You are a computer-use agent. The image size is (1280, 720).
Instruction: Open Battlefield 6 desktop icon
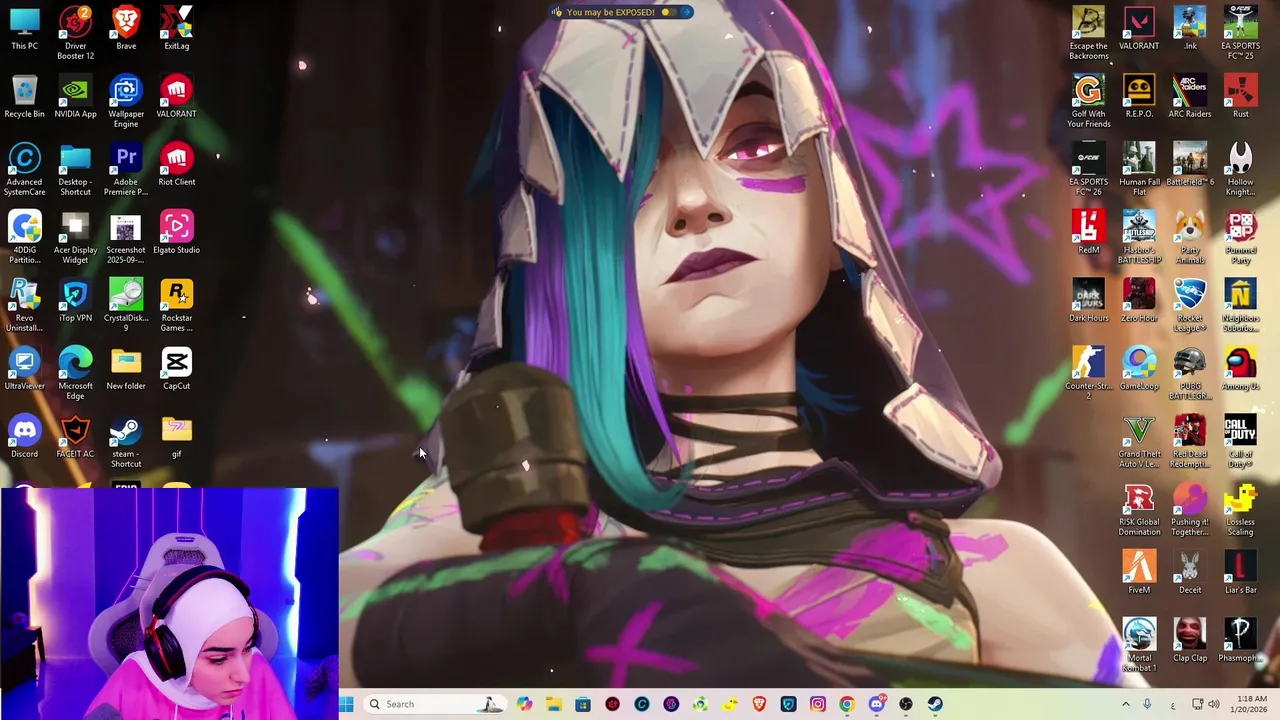tap(1190, 164)
